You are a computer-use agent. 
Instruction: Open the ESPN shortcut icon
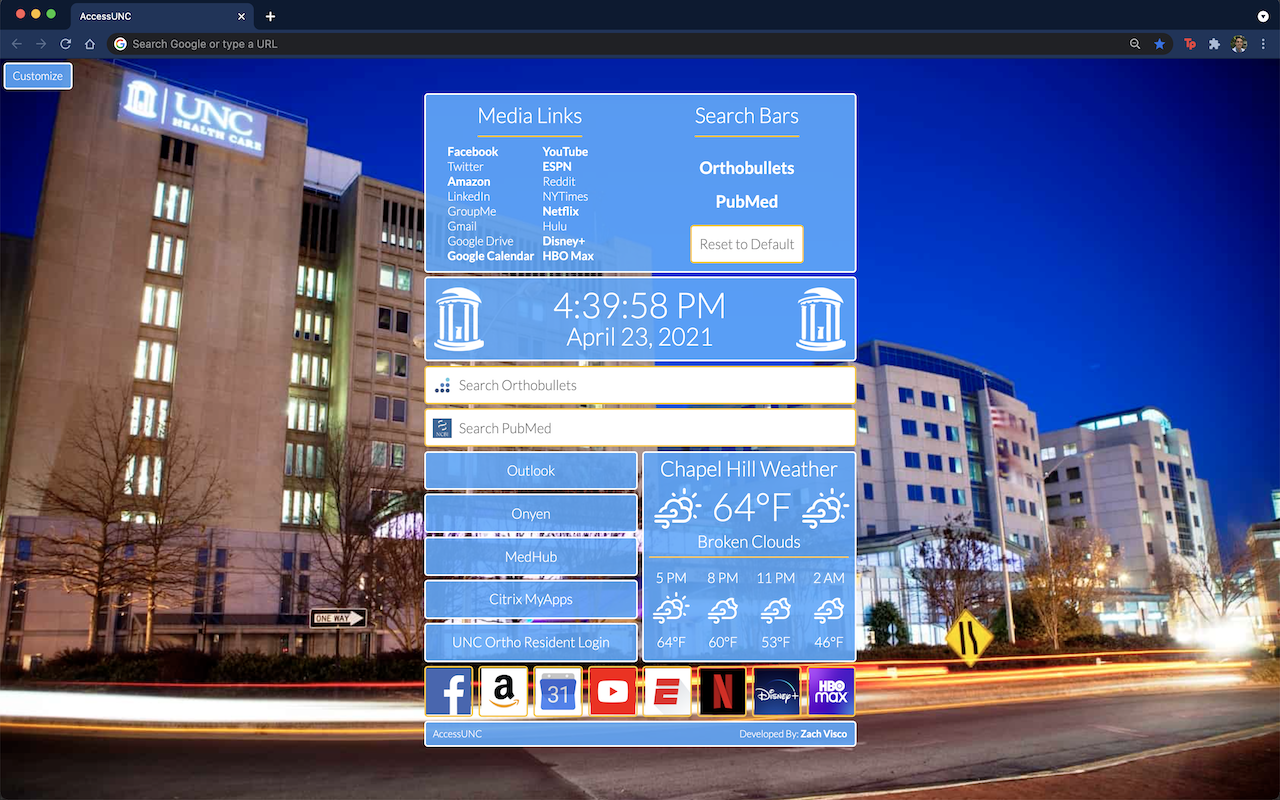pos(667,692)
